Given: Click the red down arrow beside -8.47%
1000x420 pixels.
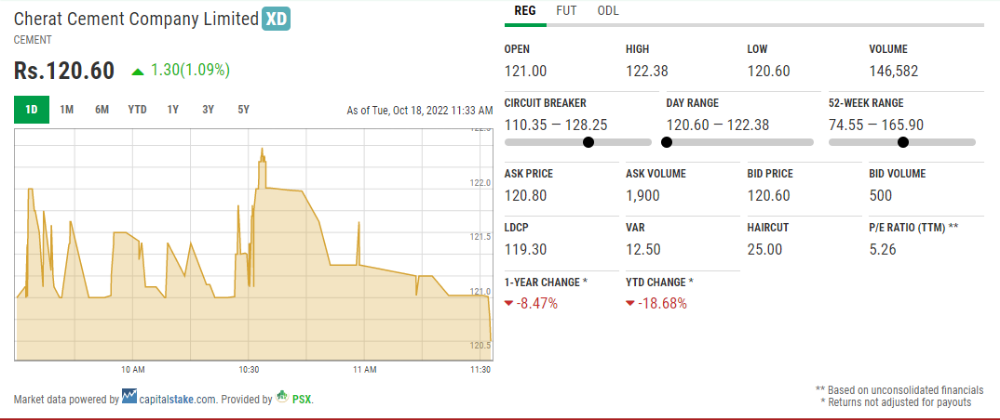Looking at the screenshot, I should click(x=508, y=304).
